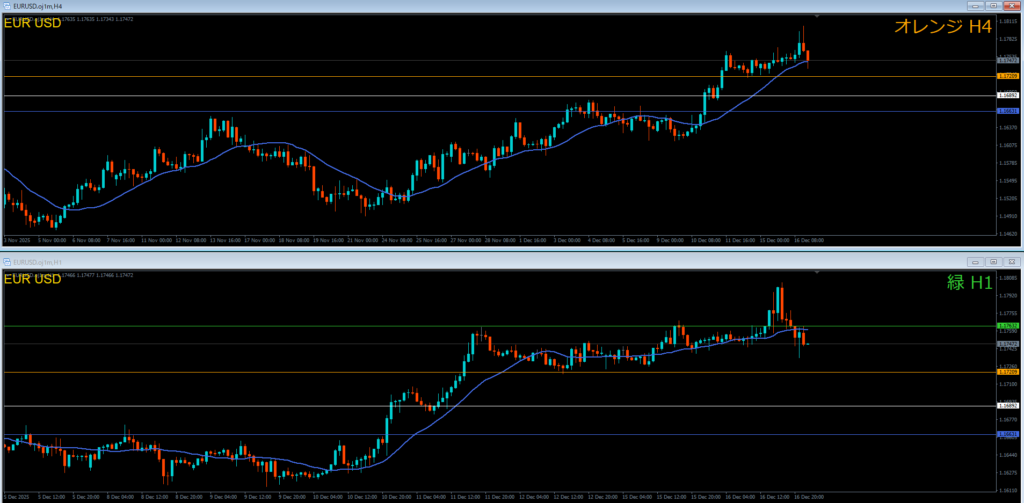
Task: Click the H4 chart window's title bar icon
Action: click(7, 6)
